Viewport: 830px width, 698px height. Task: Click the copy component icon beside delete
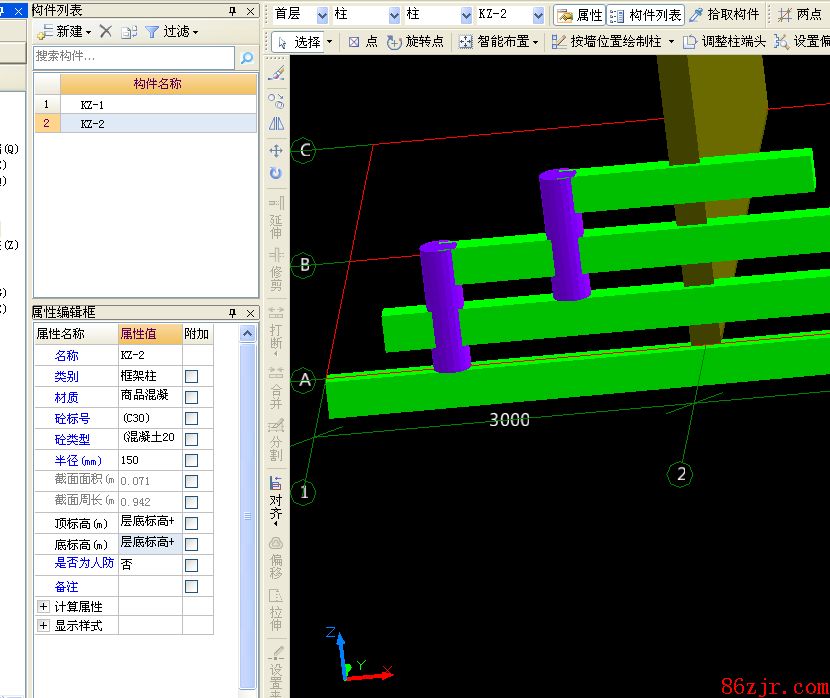click(129, 31)
